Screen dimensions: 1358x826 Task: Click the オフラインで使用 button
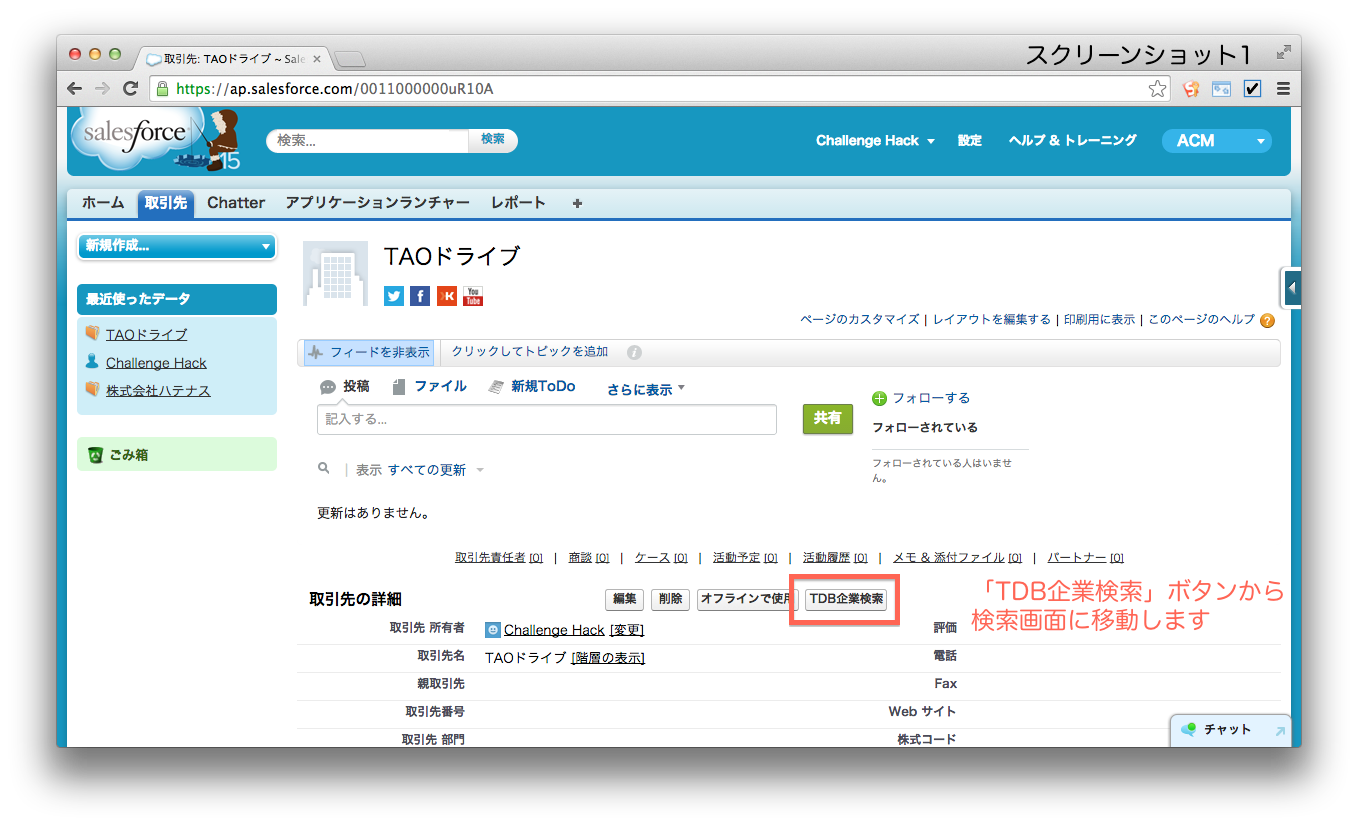747,599
